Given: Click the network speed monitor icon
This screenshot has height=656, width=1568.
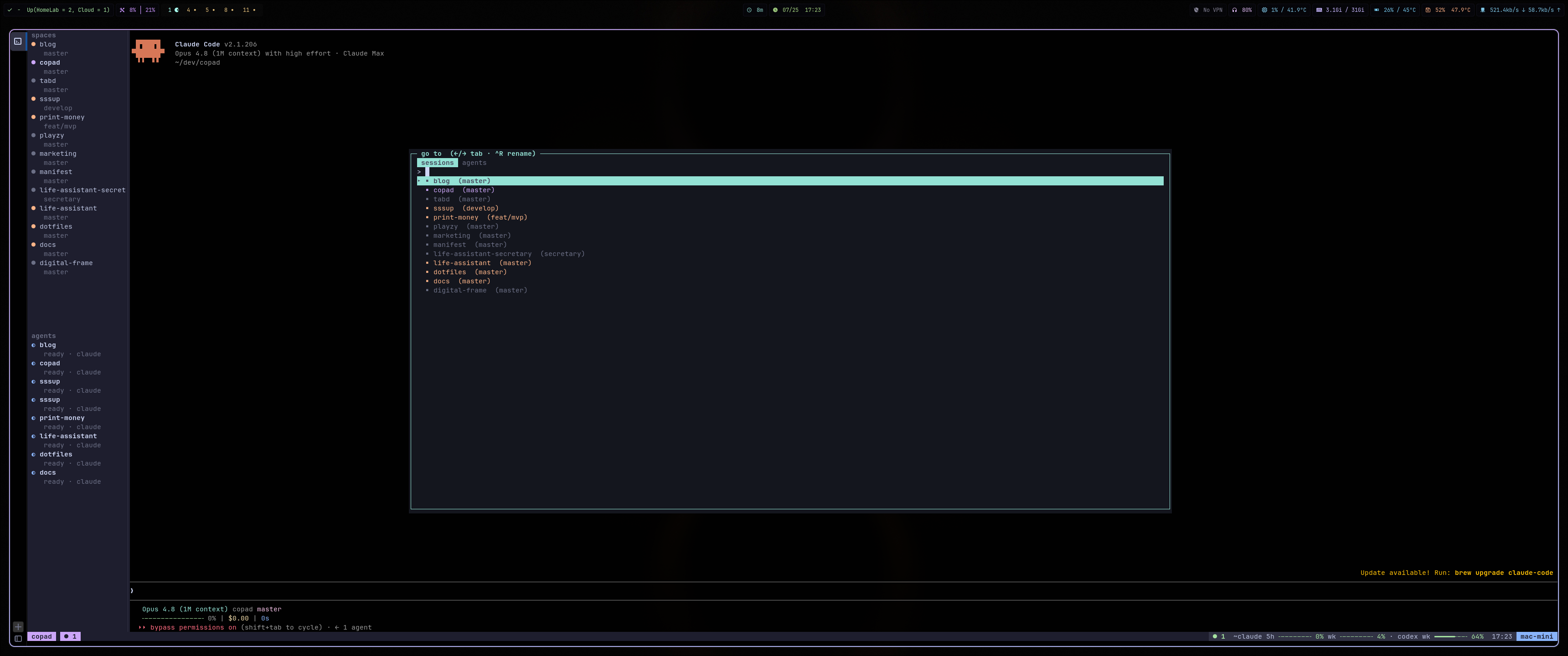Looking at the screenshot, I should [x=1483, y=10].
